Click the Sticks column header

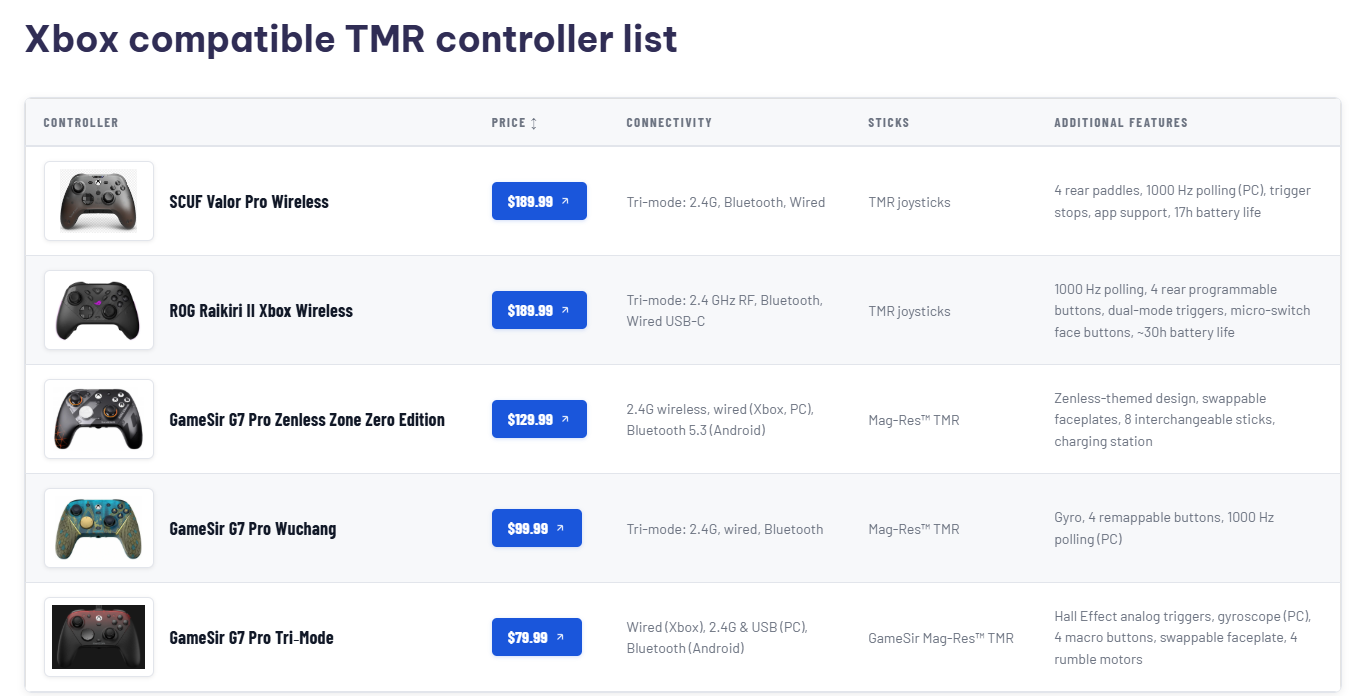tap(889, 123)
